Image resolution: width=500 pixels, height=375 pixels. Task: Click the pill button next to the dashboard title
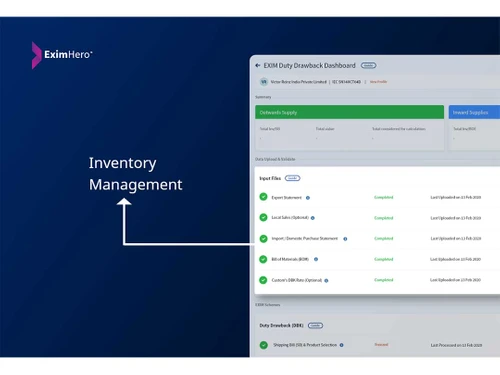coord(368,66)
